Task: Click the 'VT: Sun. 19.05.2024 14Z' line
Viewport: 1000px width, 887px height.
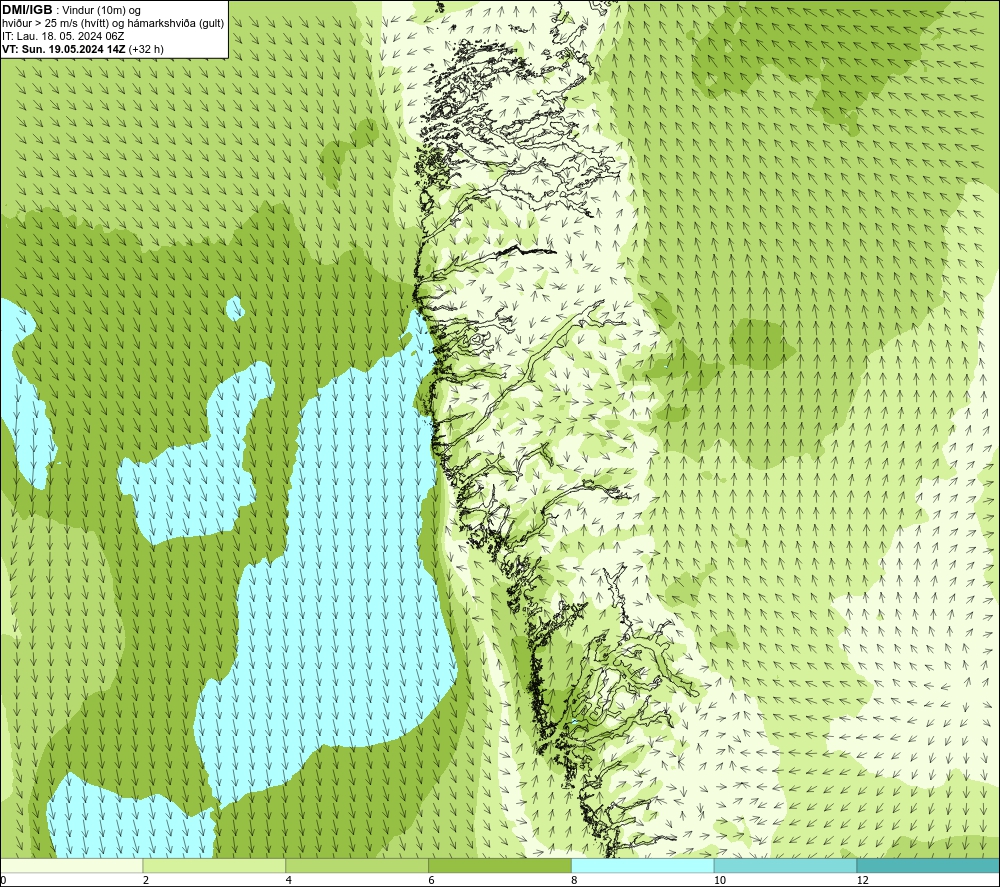Action: tap(64, 49)
